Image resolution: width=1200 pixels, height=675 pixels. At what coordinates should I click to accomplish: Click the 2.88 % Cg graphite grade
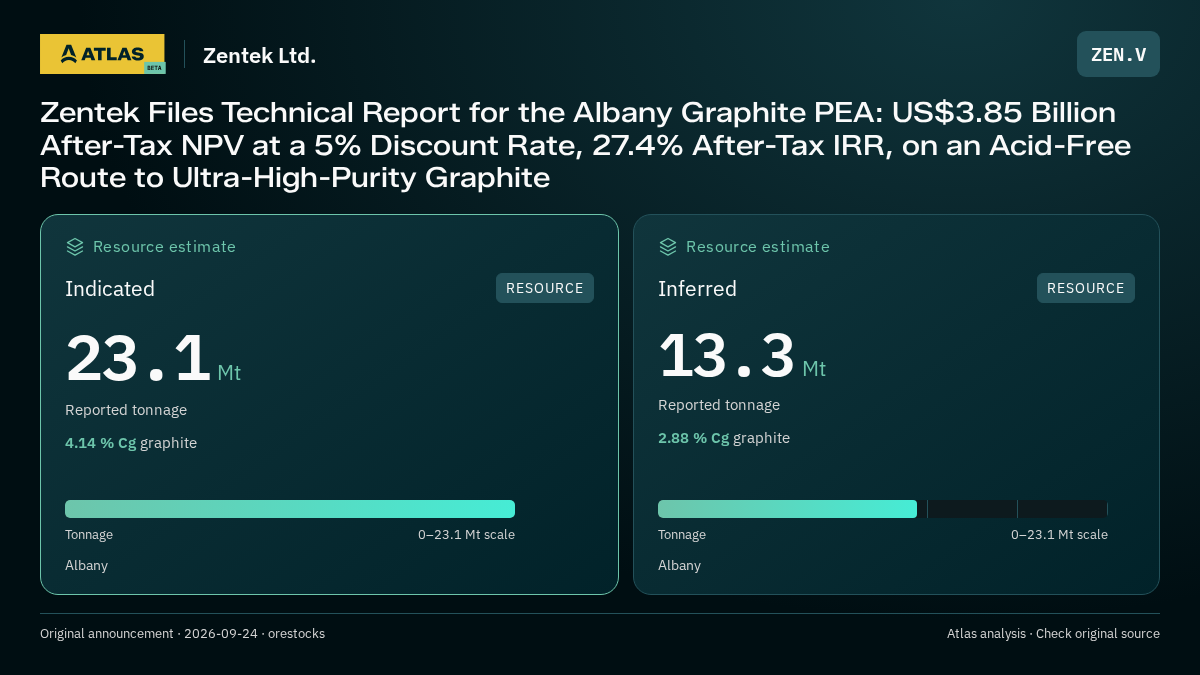[x=724, y=438]
